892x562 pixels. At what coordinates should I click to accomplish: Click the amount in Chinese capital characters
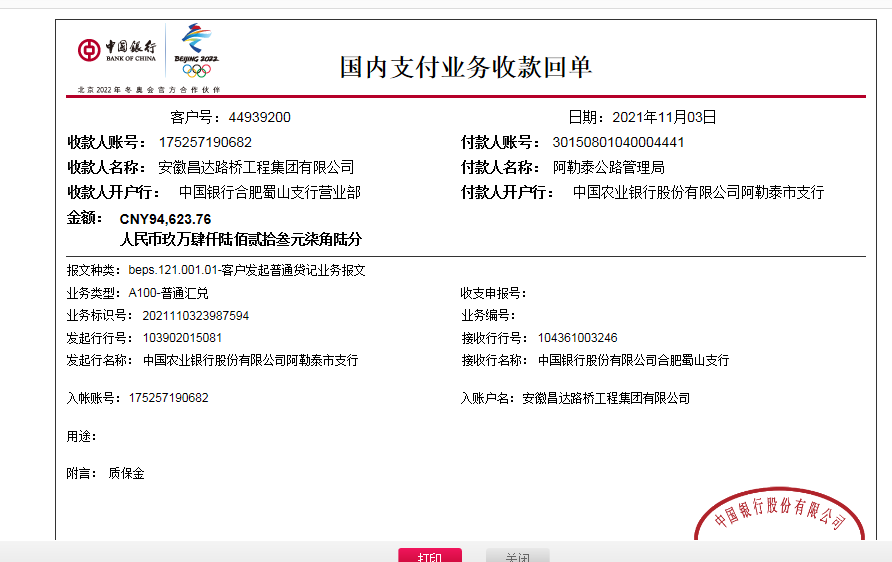click(240, 240)
